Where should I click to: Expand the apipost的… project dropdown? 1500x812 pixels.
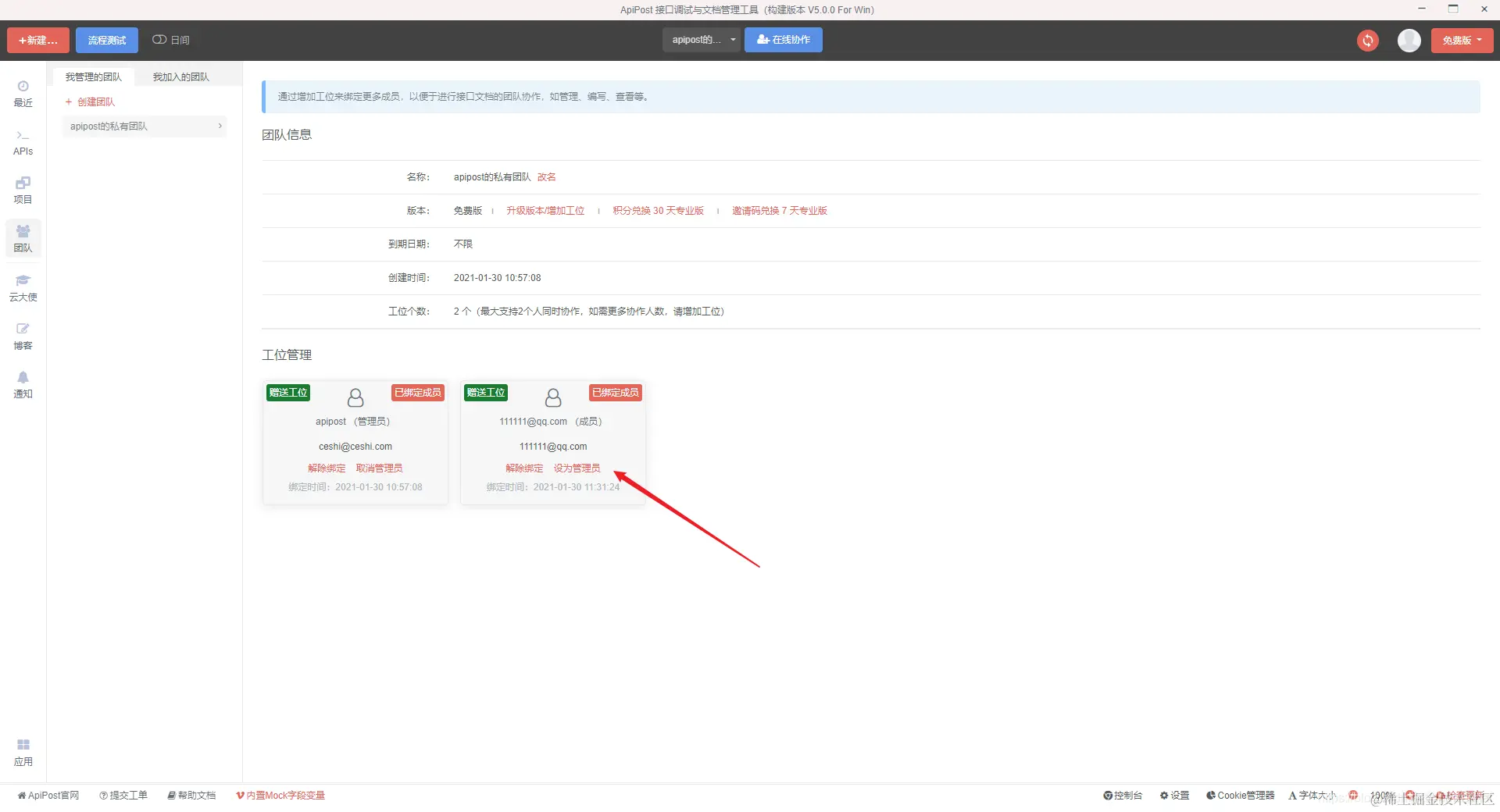tap(701, 40)
